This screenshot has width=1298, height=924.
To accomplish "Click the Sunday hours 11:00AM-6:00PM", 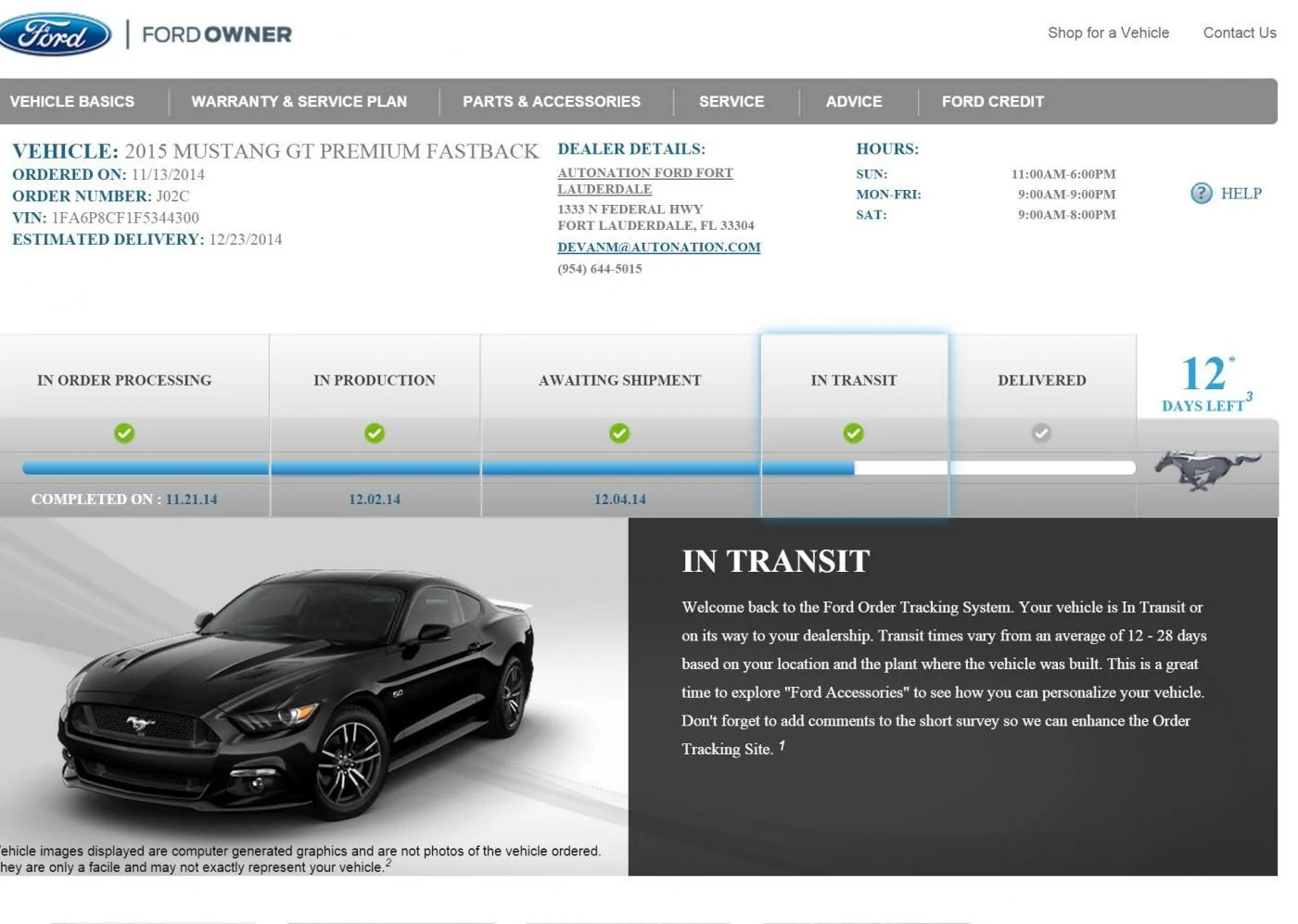I will click(1063, 174).
